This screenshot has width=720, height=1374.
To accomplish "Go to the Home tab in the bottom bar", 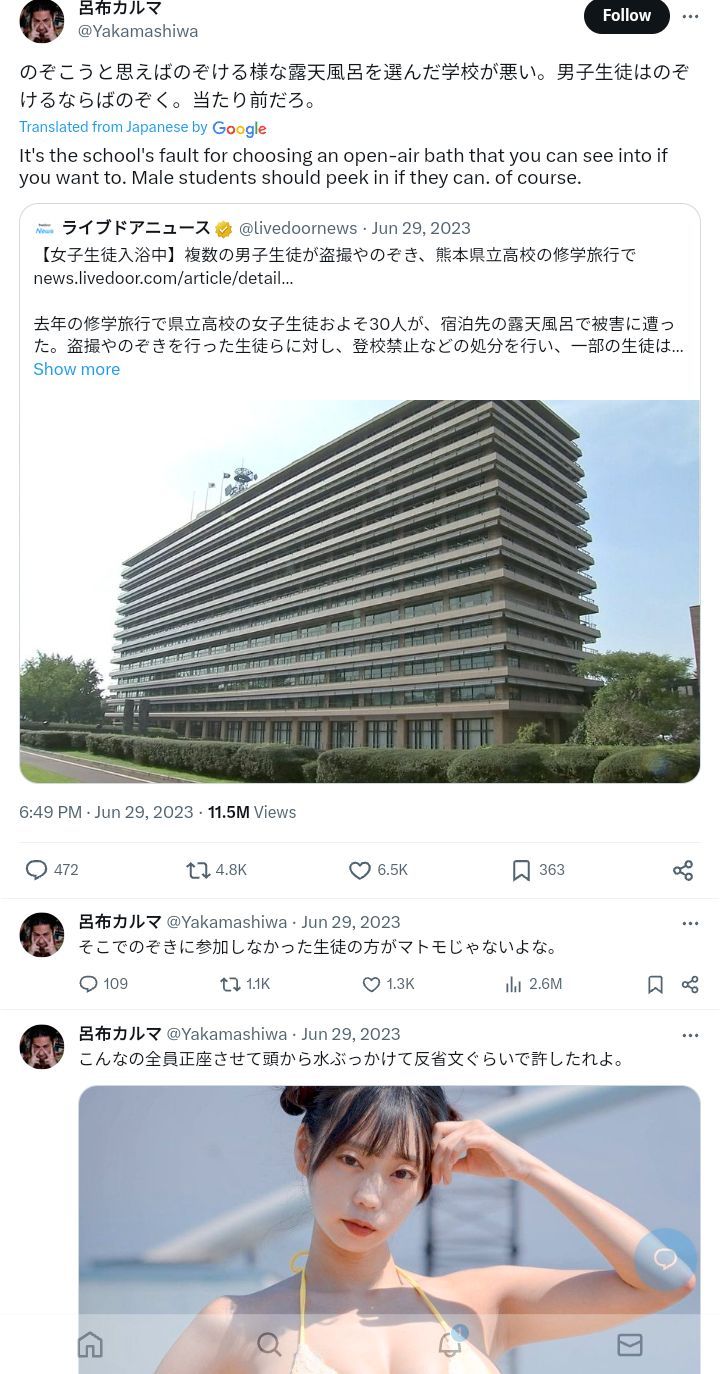I will pyautogui.click(x=90, y=1344).
